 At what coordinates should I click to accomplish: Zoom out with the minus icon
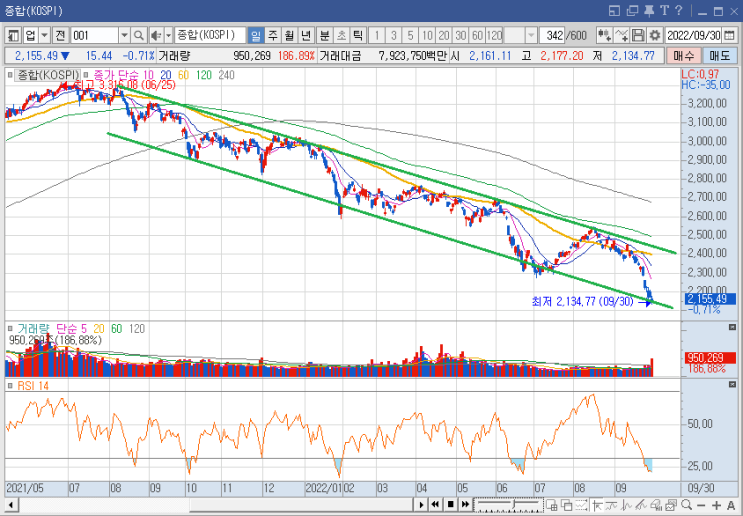click(x=701, y=505)
